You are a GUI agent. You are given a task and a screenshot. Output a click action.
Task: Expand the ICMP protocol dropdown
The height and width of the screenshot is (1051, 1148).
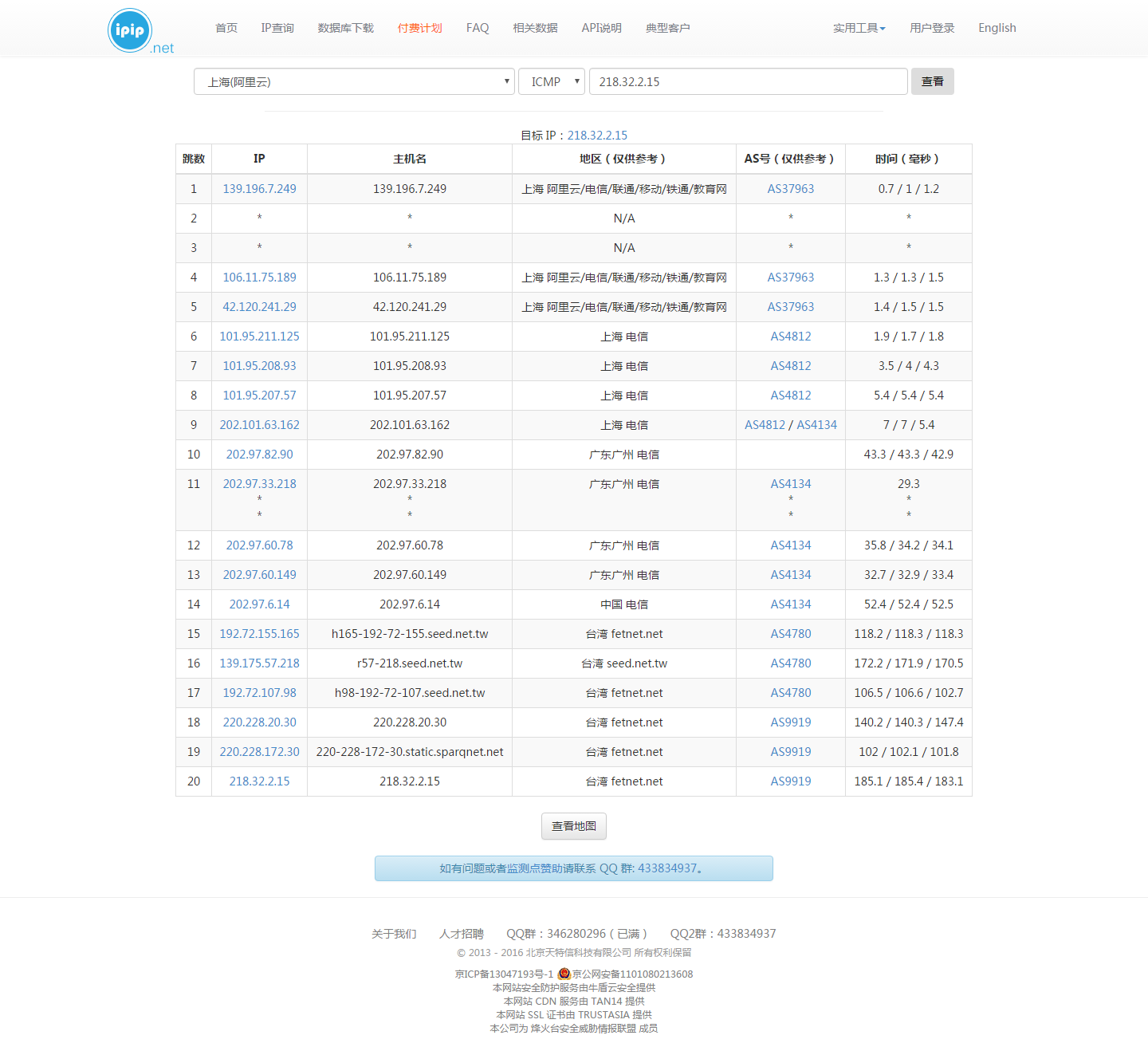pos(552,81)
